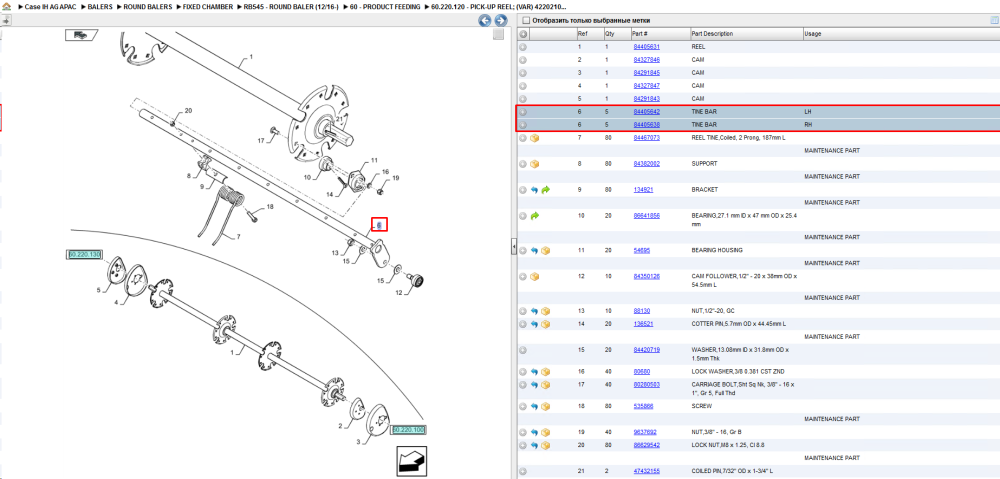The height and width of the screenshot is (479, 1000).
Task: Click box icon on COTTER PIN row
Action: click(545, 324)
